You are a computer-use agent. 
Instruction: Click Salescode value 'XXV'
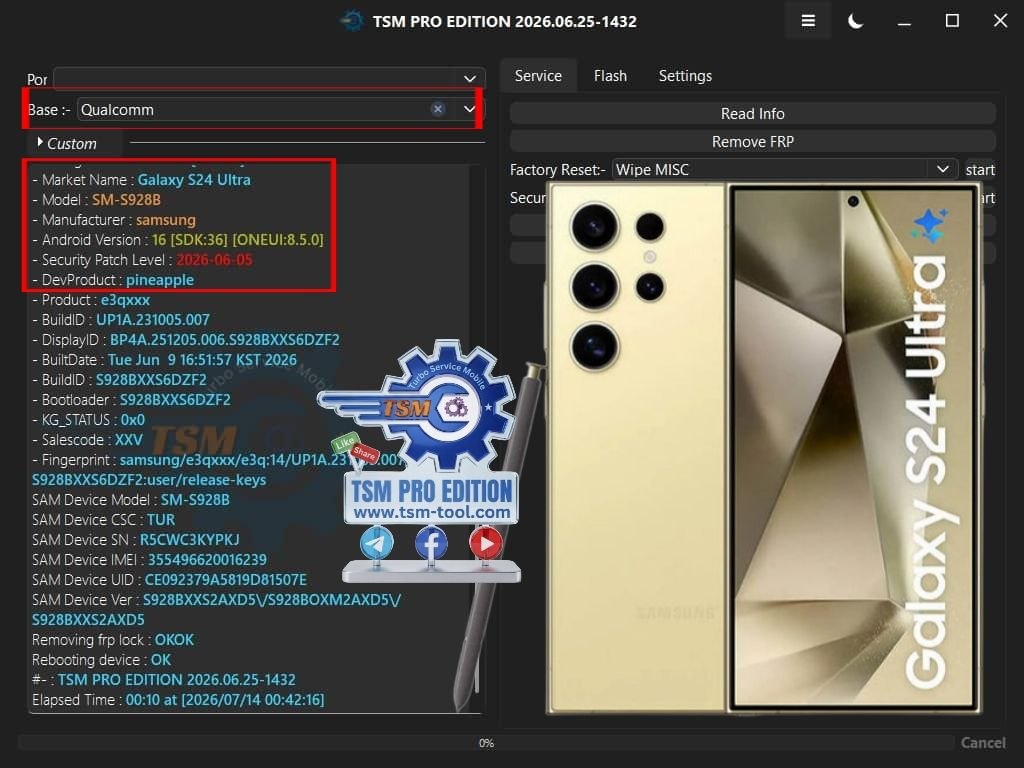coord(129,440)
